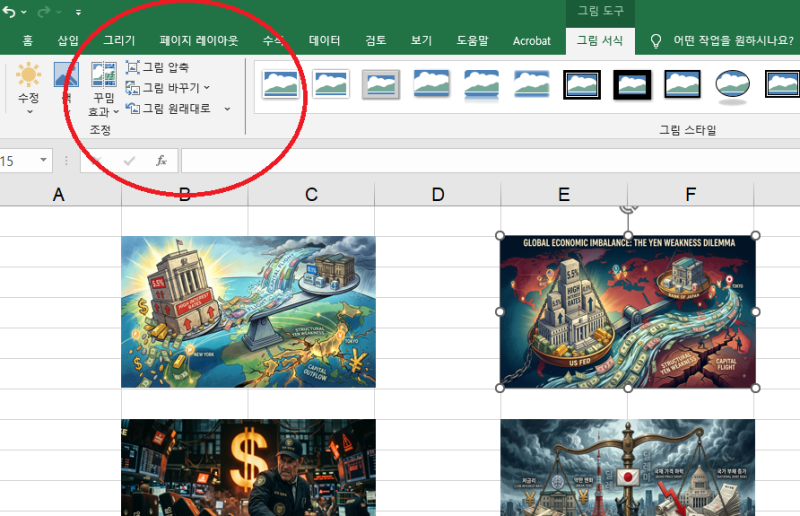Apply the first picture style, simple white frame

(x=280, y=84)
